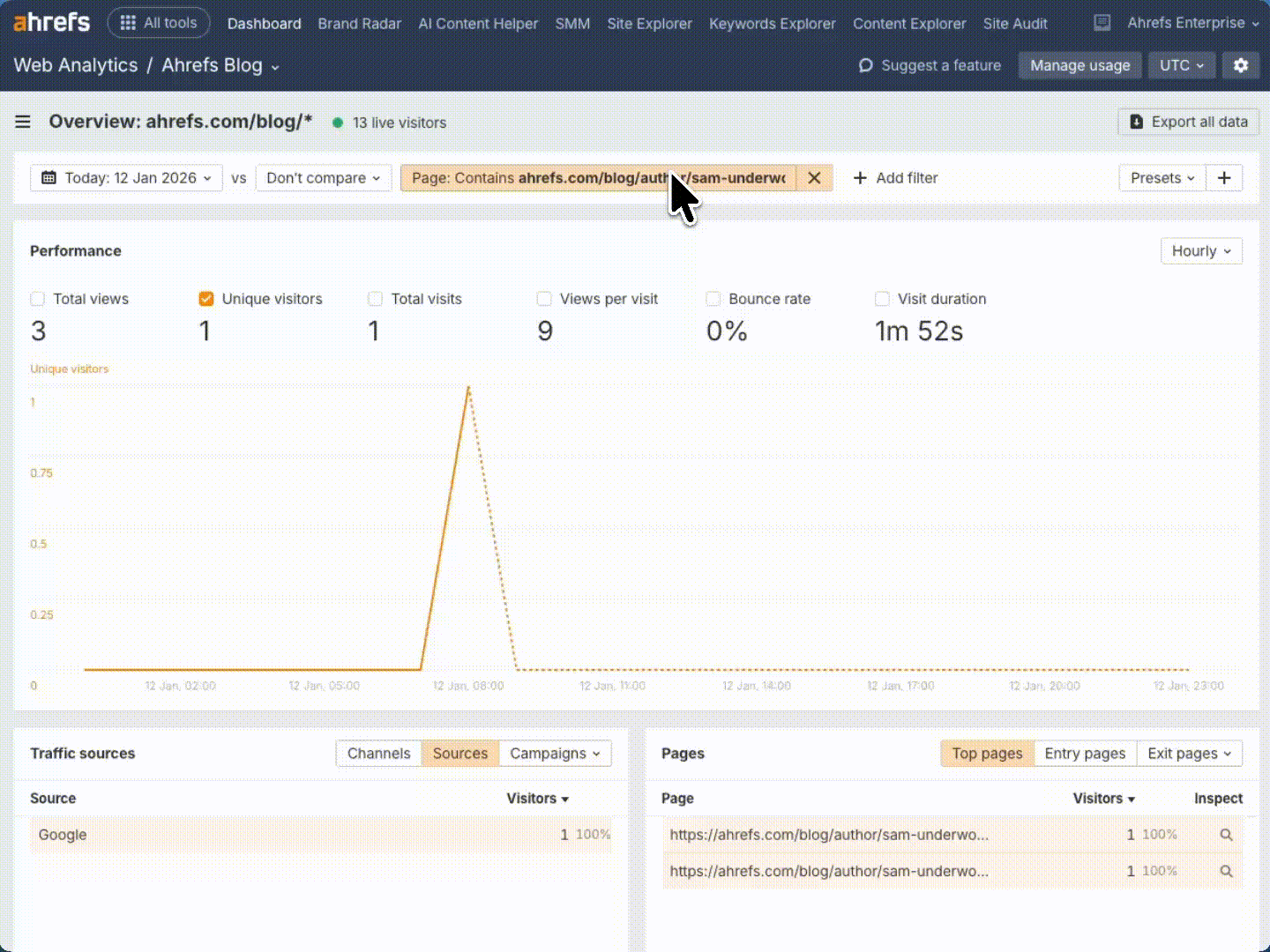Open the hamburger sidebar menu
Viewport: 1270px width, 952px height.
(x=23, y=122)
